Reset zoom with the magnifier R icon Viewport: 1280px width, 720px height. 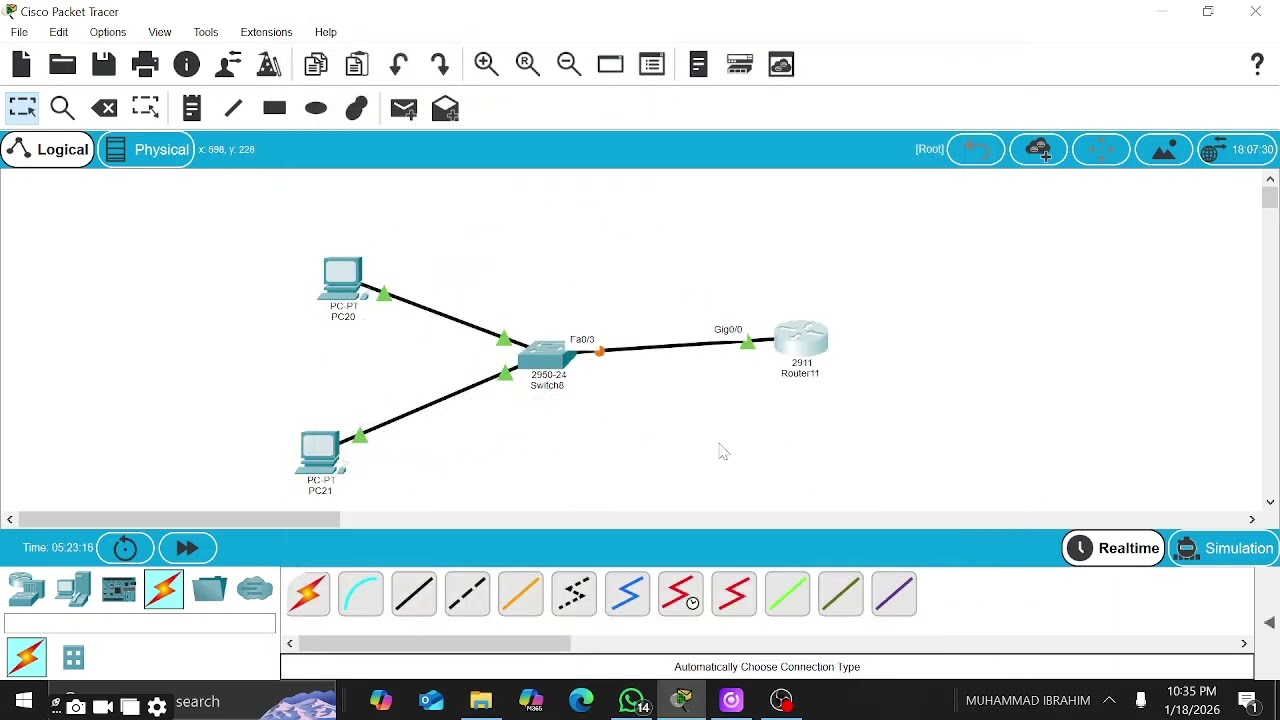[528, 65]
